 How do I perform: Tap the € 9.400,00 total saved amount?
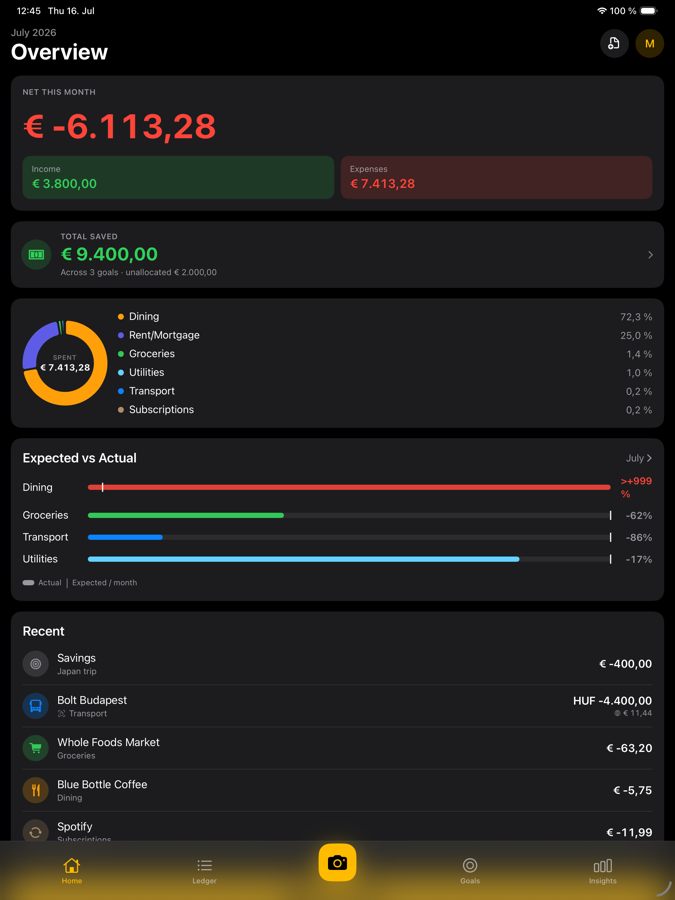click(x=109, y=254)
